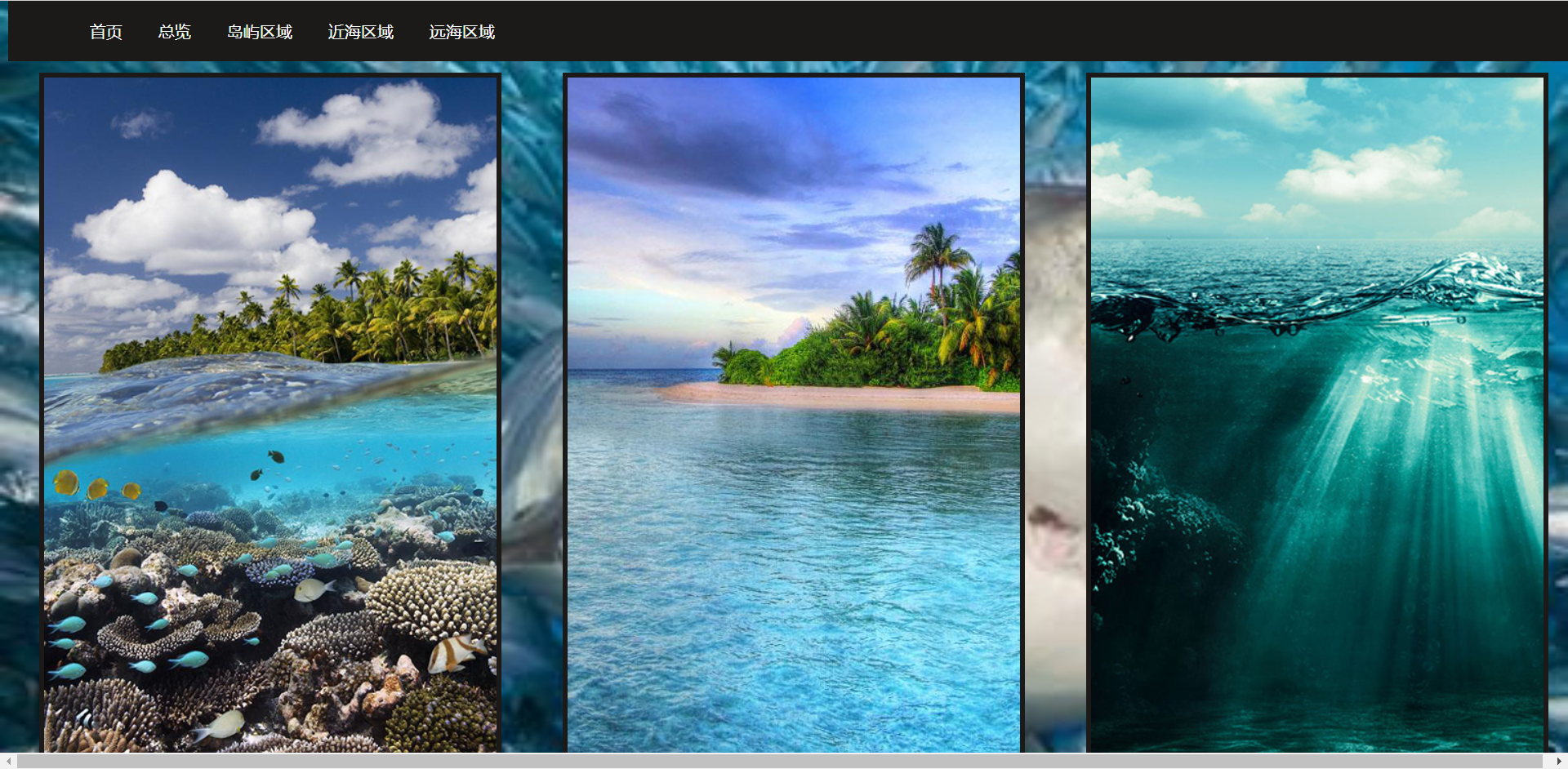This screenshot has height=769, width=1568.
Task: Select the underwater sun rays photo card
Action: point(1316,414)
